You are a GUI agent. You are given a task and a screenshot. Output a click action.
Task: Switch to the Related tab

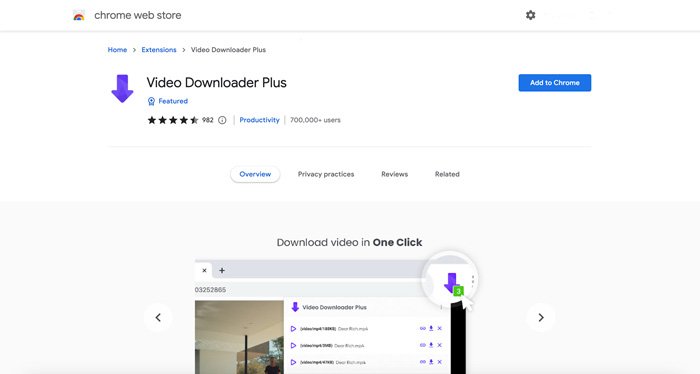(447, 174)
